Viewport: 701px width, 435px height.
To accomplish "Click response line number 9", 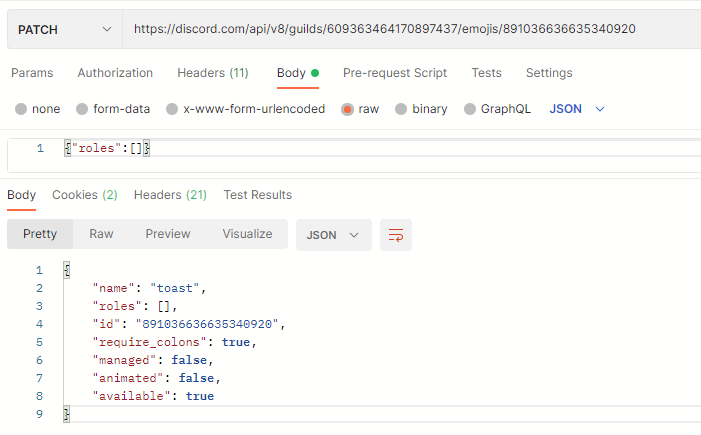I will click(39, 414).
